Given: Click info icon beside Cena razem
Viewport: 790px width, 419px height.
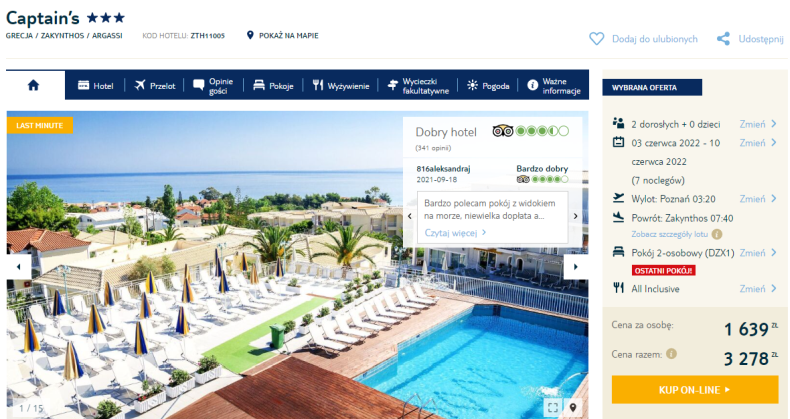Looking at the screenshot, I should 671,354.
